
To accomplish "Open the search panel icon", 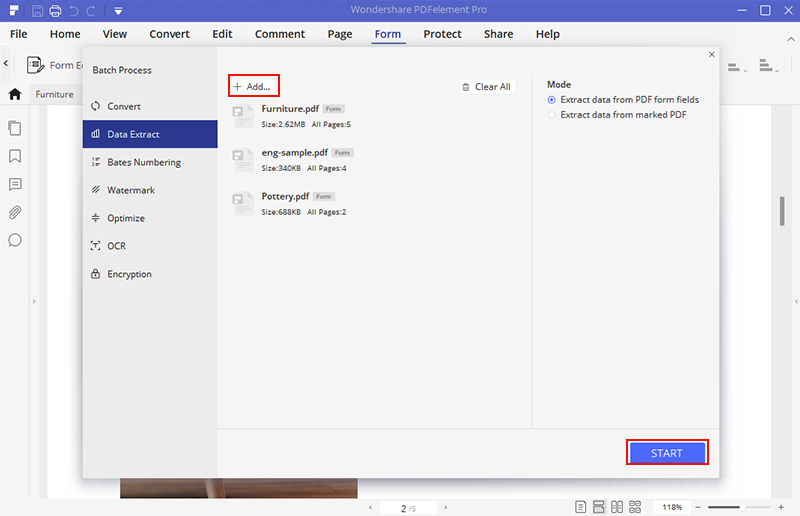I will tap(15, 240).
